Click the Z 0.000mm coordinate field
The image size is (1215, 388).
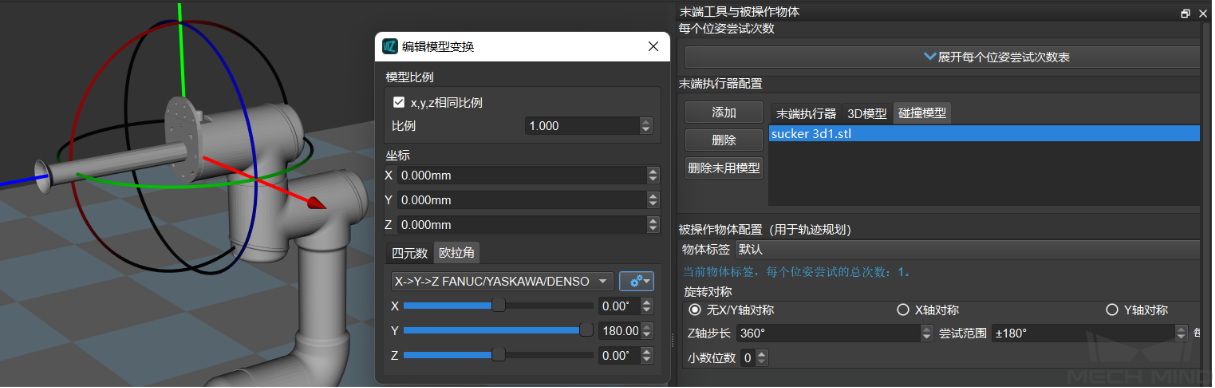(x=521, y=225)
